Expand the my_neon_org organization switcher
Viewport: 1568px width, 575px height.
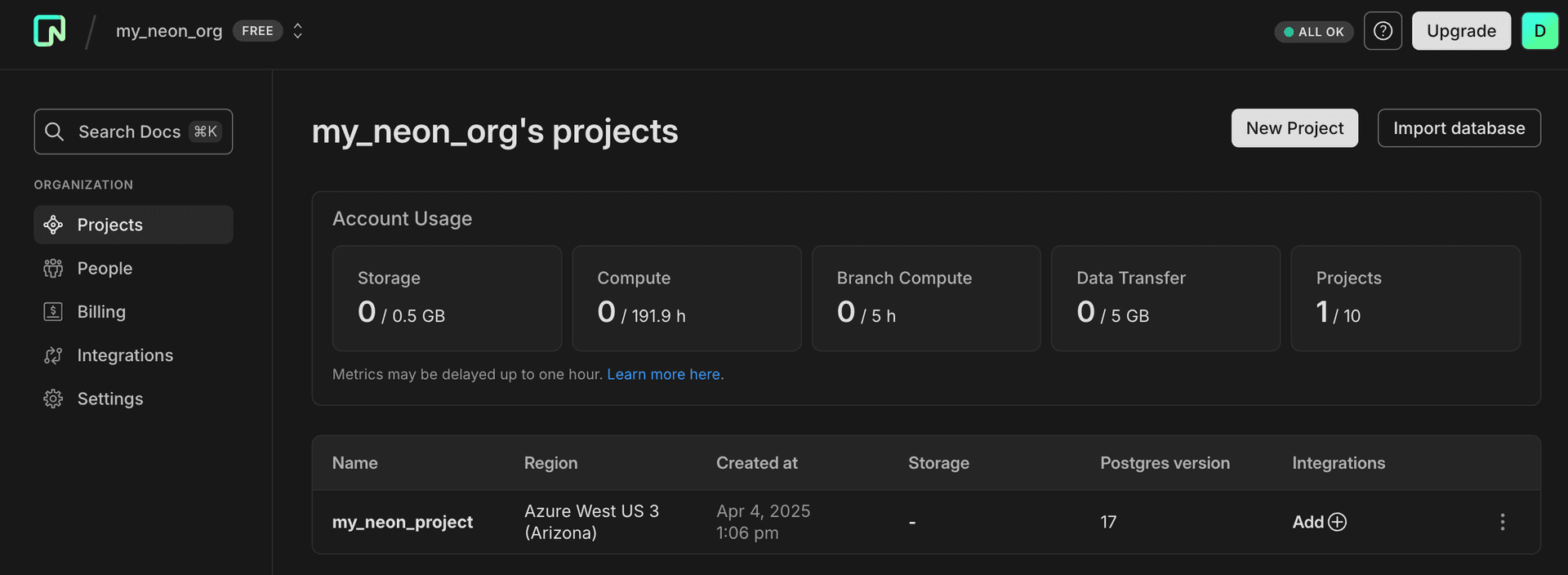(x=298, y=31)
